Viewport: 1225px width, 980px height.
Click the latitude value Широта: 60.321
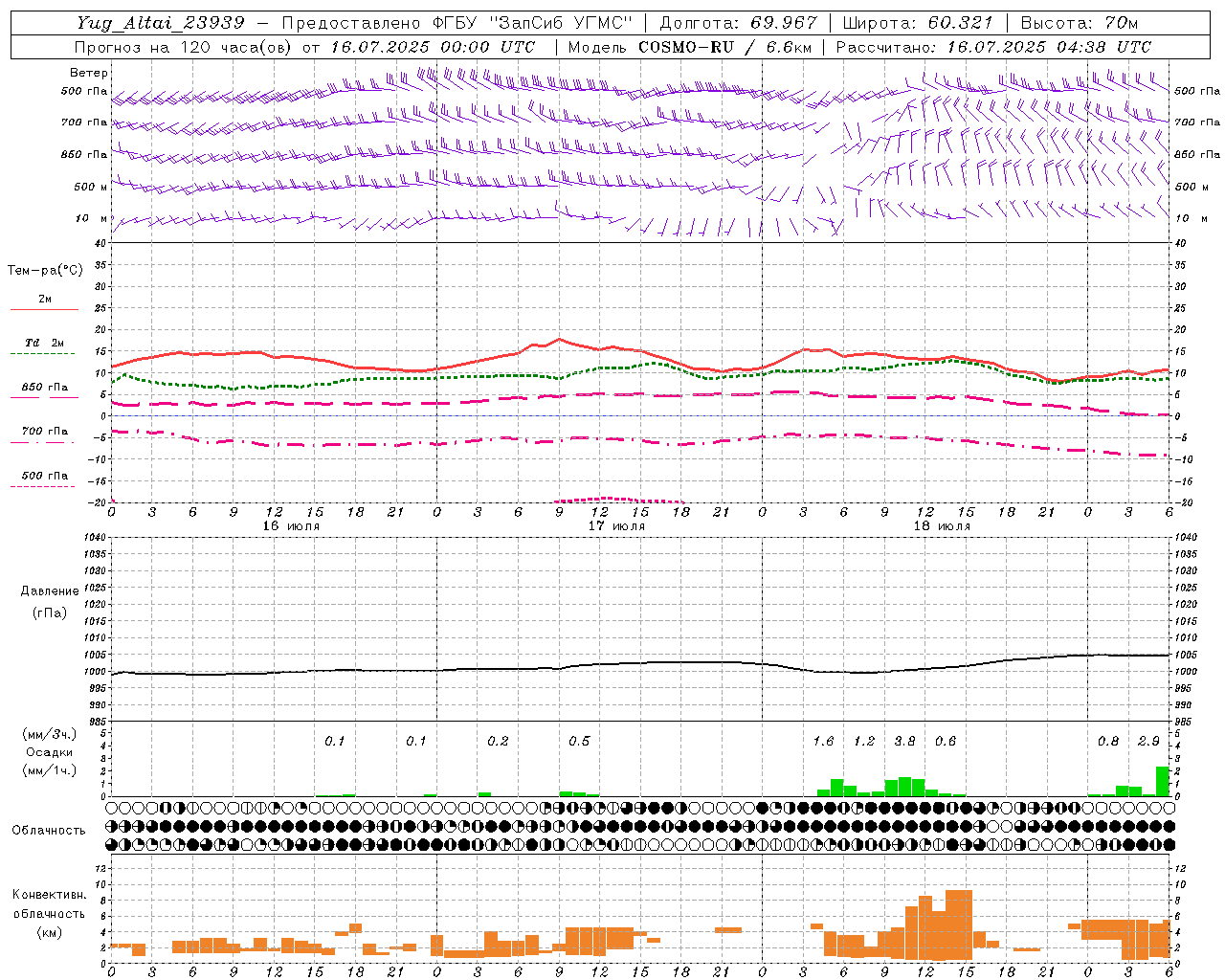pos(918,23)
